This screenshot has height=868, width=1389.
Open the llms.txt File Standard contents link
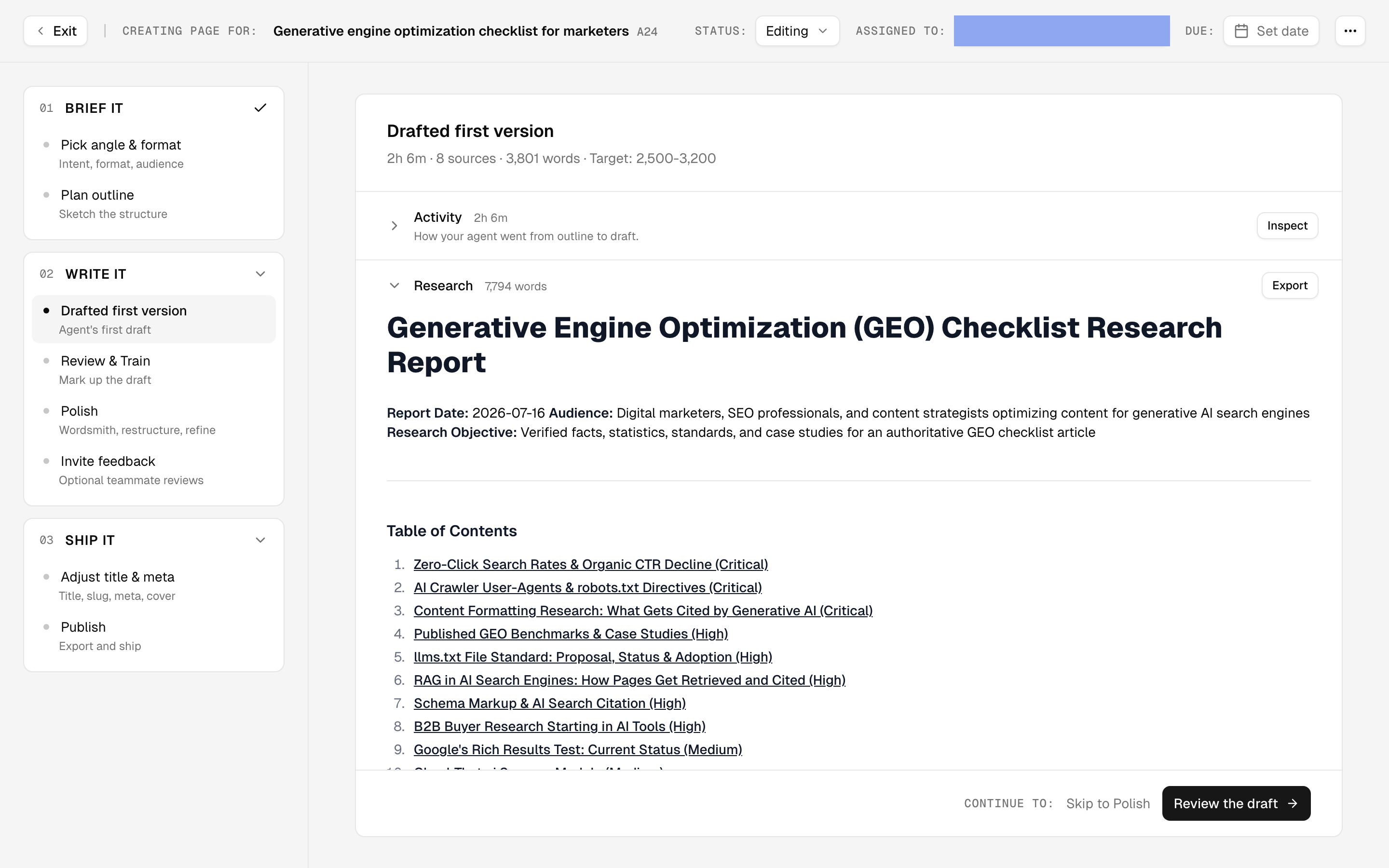(593, 657)
